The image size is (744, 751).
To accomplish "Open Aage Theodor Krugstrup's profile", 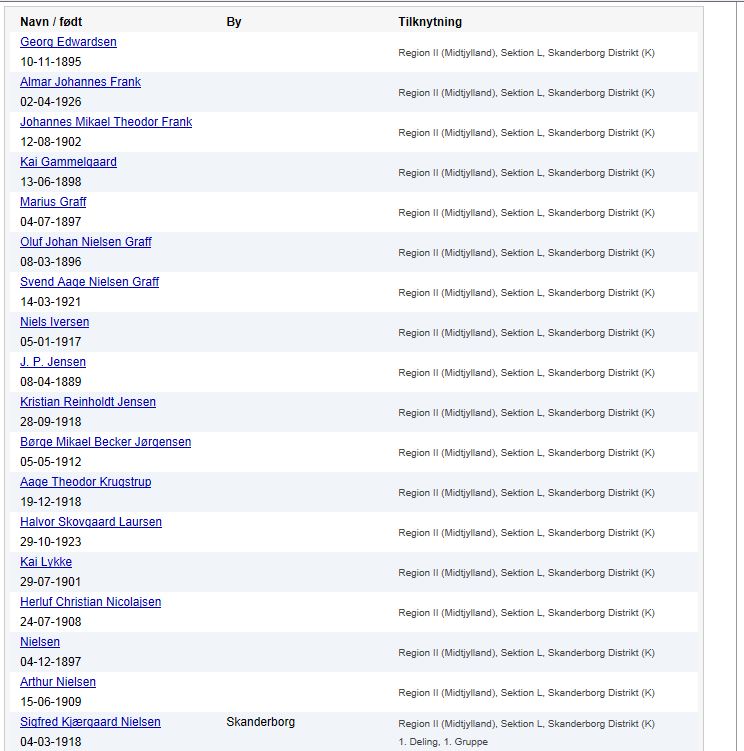I will click(85, 482).
